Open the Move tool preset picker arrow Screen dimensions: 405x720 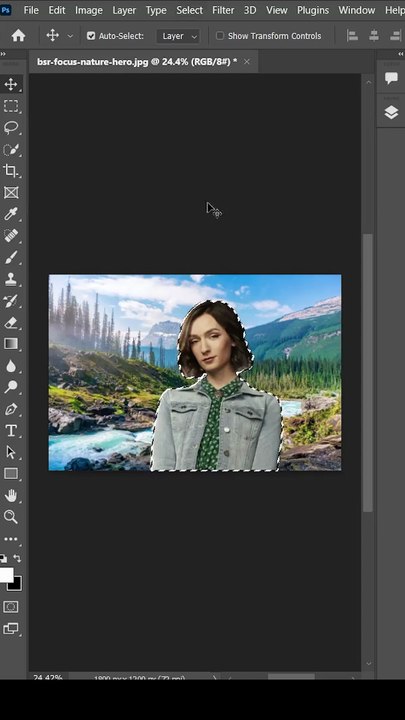[x=70, y=36]
